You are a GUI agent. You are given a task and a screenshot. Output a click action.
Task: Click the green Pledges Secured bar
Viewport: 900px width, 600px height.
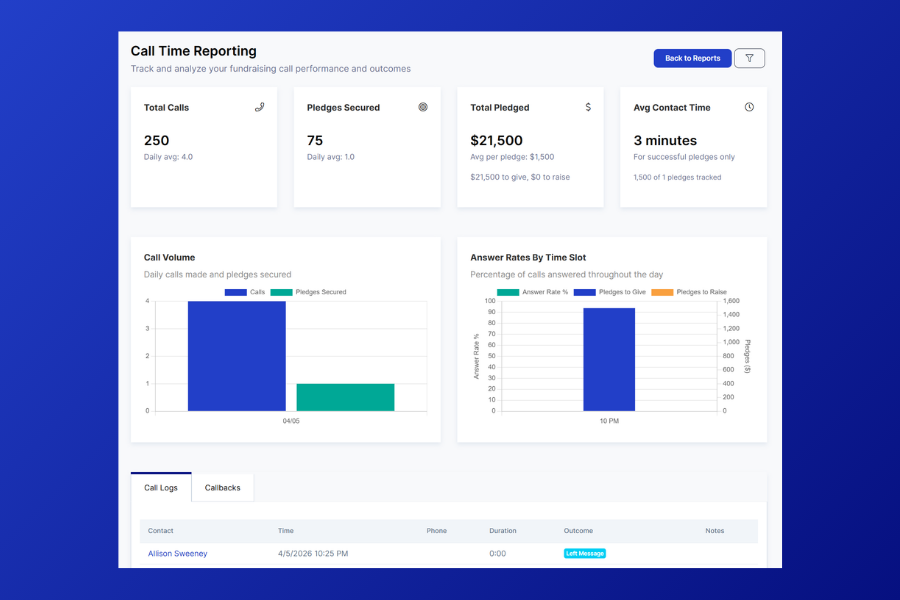pyautogui.click(x=345, y=397)
